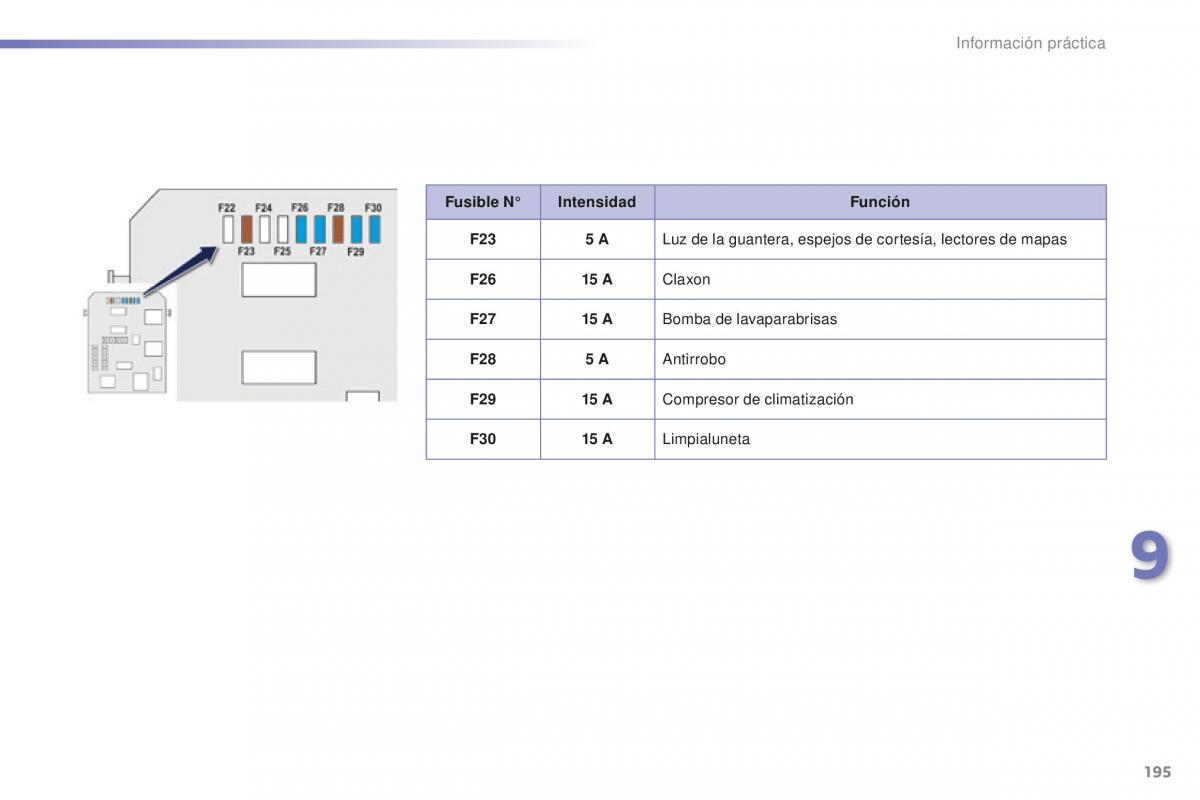Click the F22 label in the fuse diagram

click(227, 208)
